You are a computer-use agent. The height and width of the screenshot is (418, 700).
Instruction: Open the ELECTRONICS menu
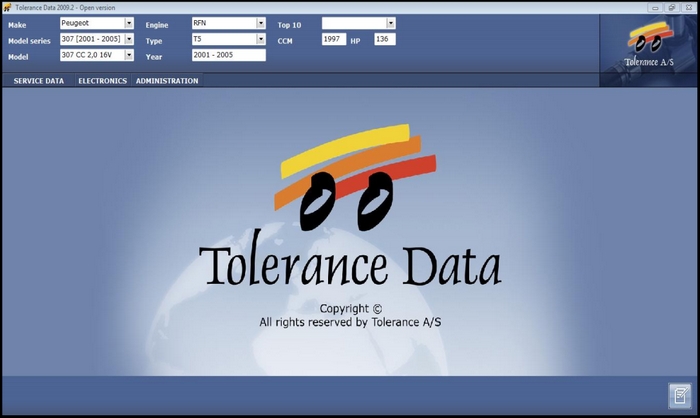point(103,81)
